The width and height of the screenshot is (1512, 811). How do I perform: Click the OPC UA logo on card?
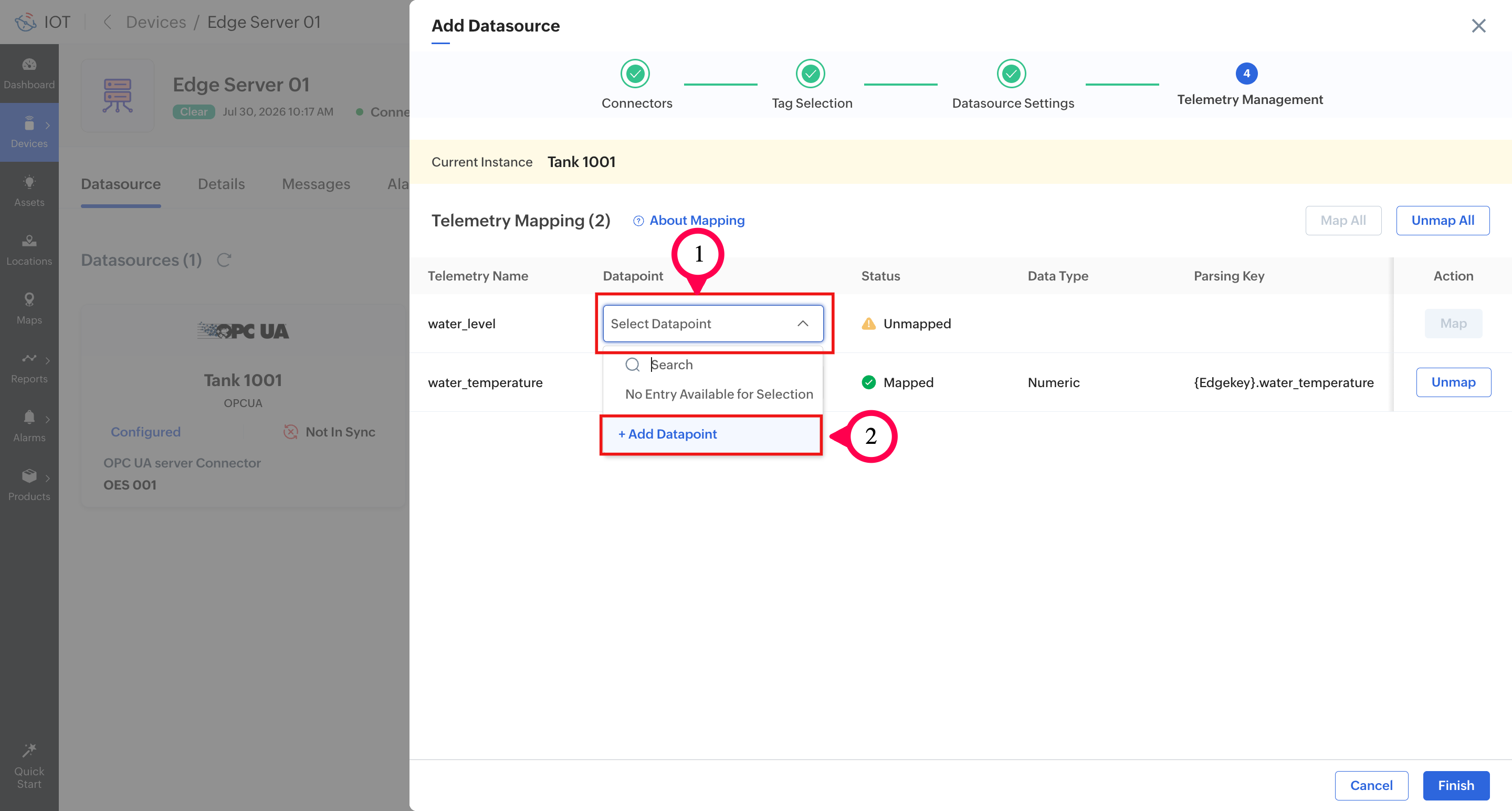coord(243,331)
